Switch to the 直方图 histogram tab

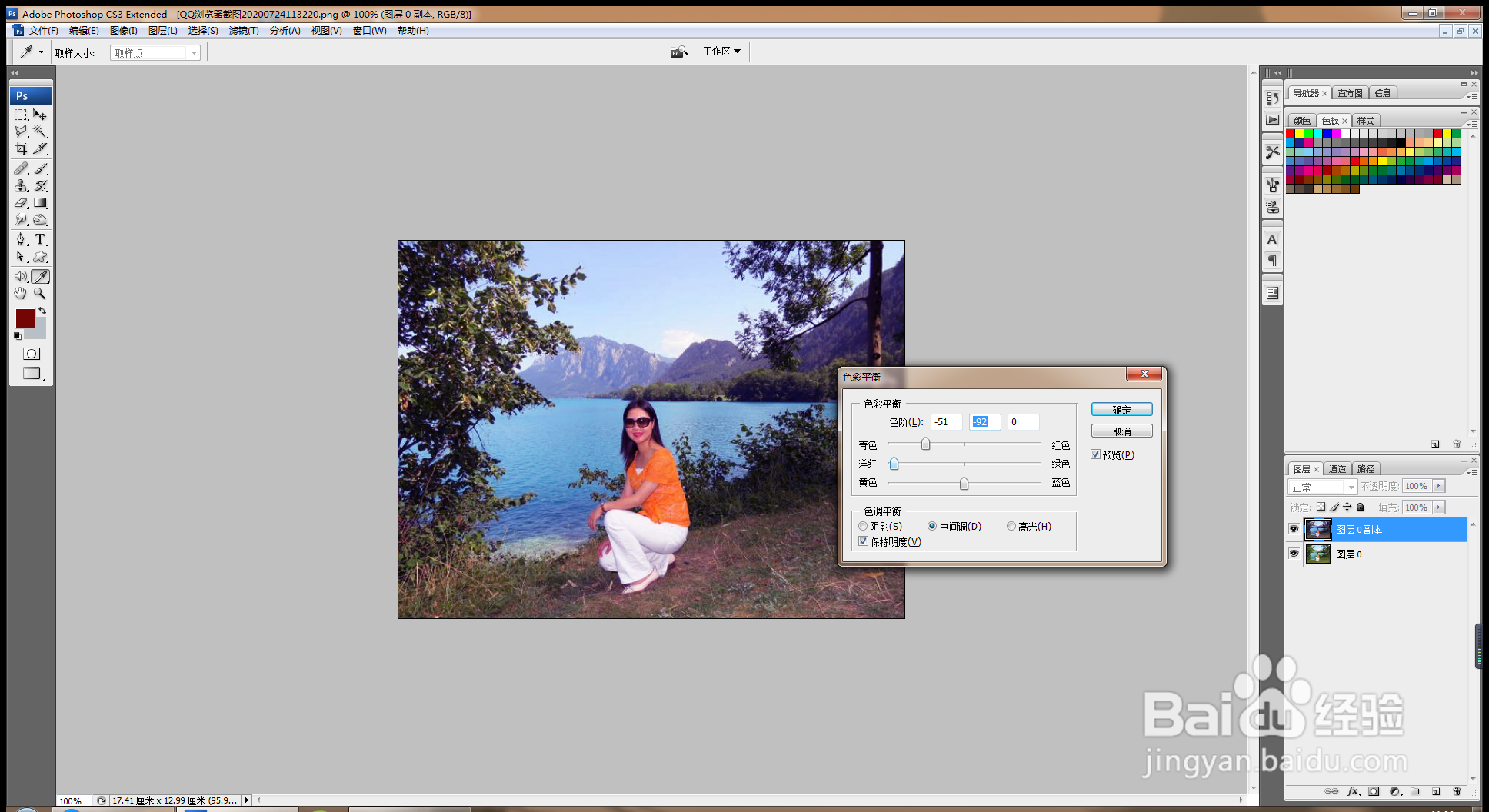click(x=1350, y=93)
